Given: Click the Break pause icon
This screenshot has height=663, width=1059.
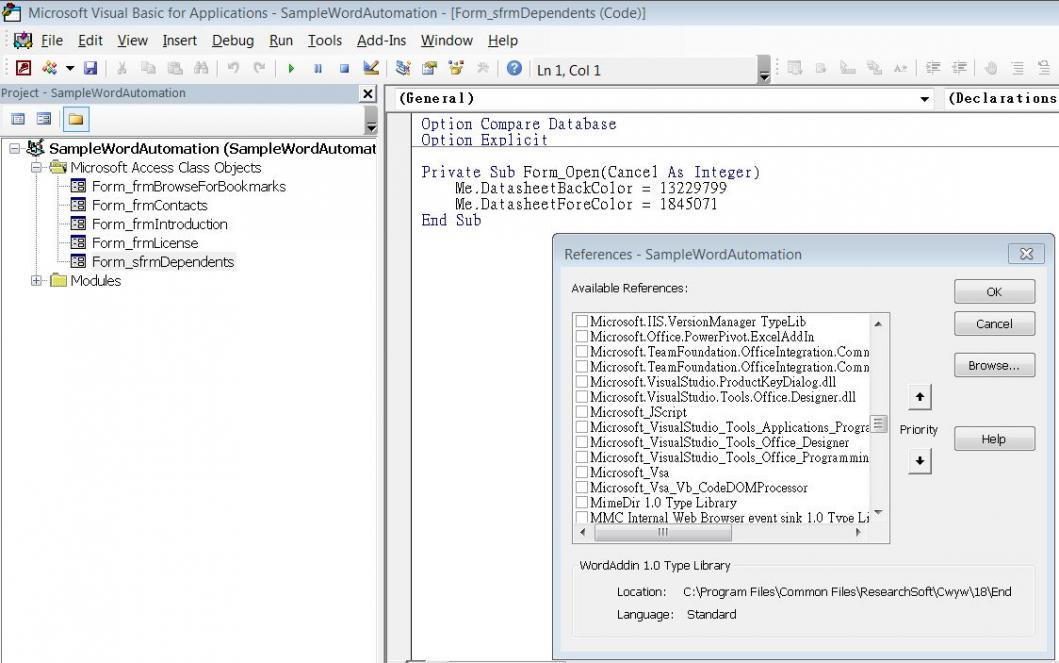Looking at the screenshot, I should coord(317,68).
